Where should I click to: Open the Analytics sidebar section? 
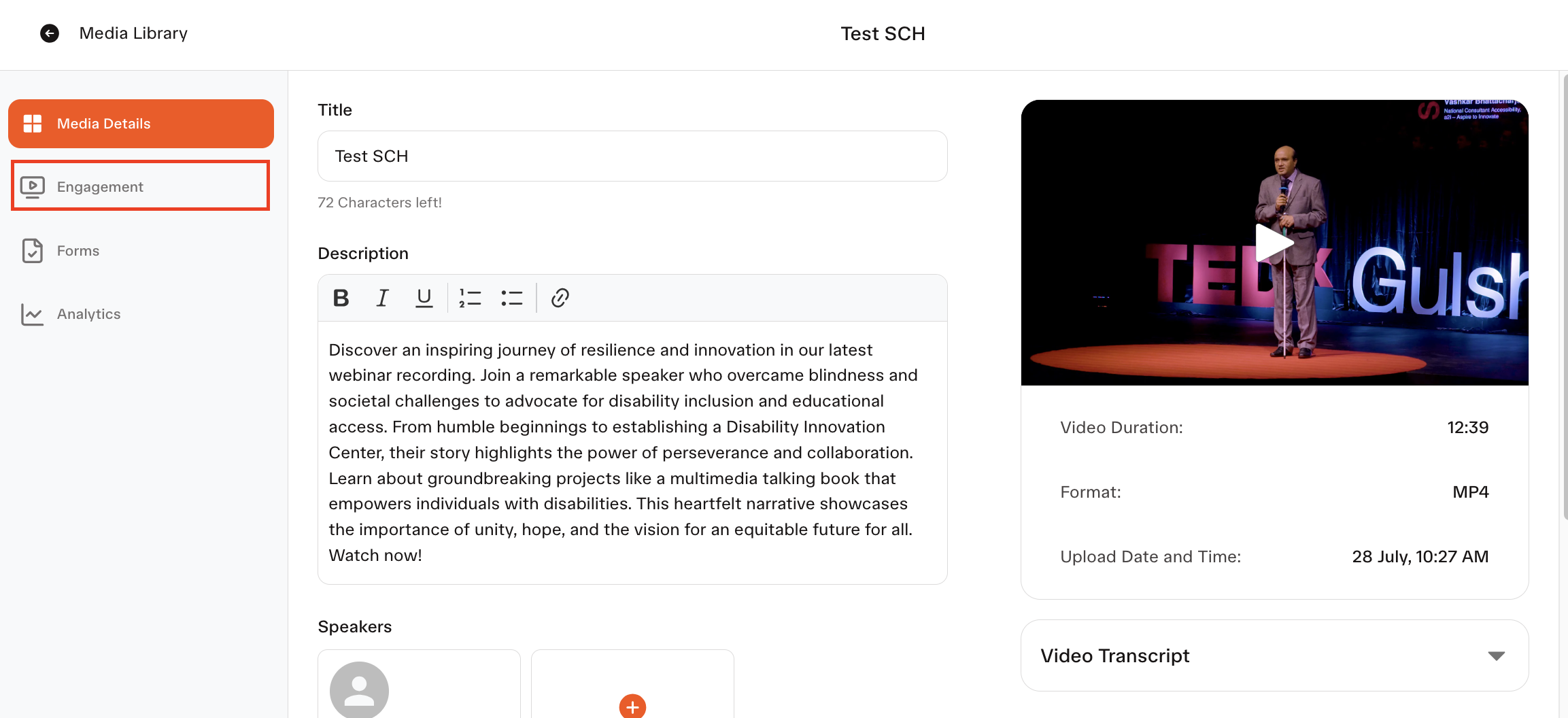141,314
